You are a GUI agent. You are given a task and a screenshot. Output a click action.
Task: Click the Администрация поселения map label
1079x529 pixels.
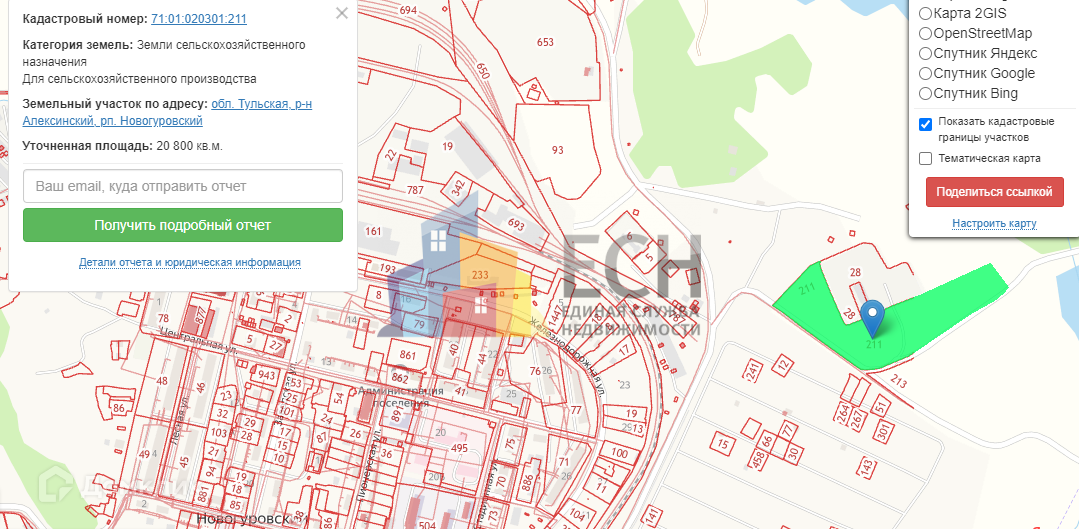(400, 396)
